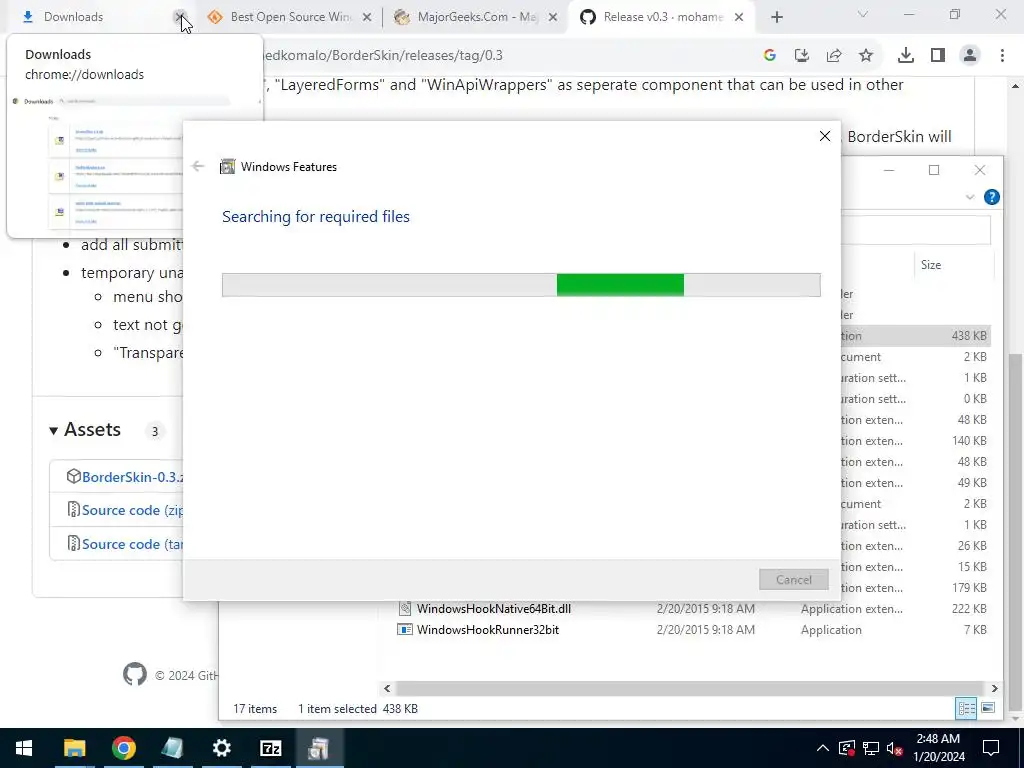Download Source code tar link

coord(132,544)
